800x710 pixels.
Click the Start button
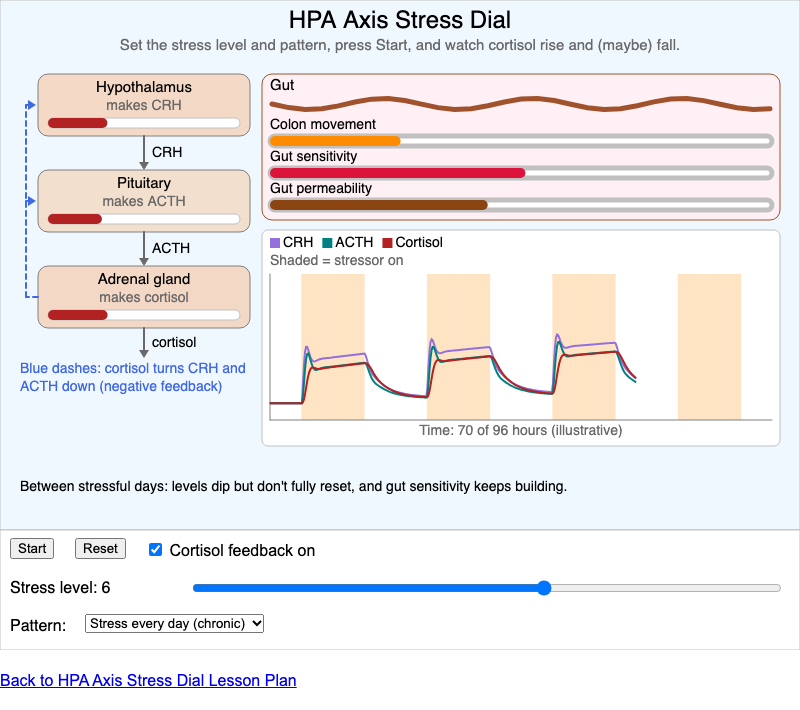pyautogui.click(x=32, y=548)
